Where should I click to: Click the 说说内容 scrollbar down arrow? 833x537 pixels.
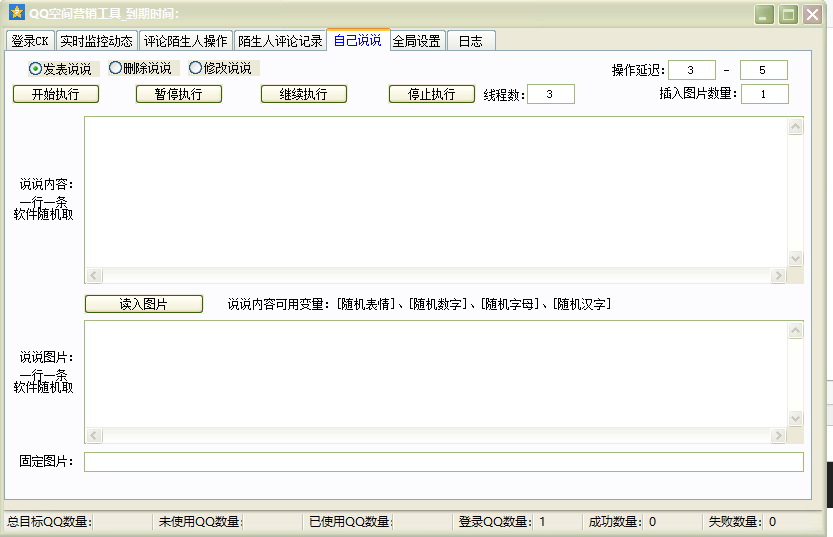click(x=796, y=258)
